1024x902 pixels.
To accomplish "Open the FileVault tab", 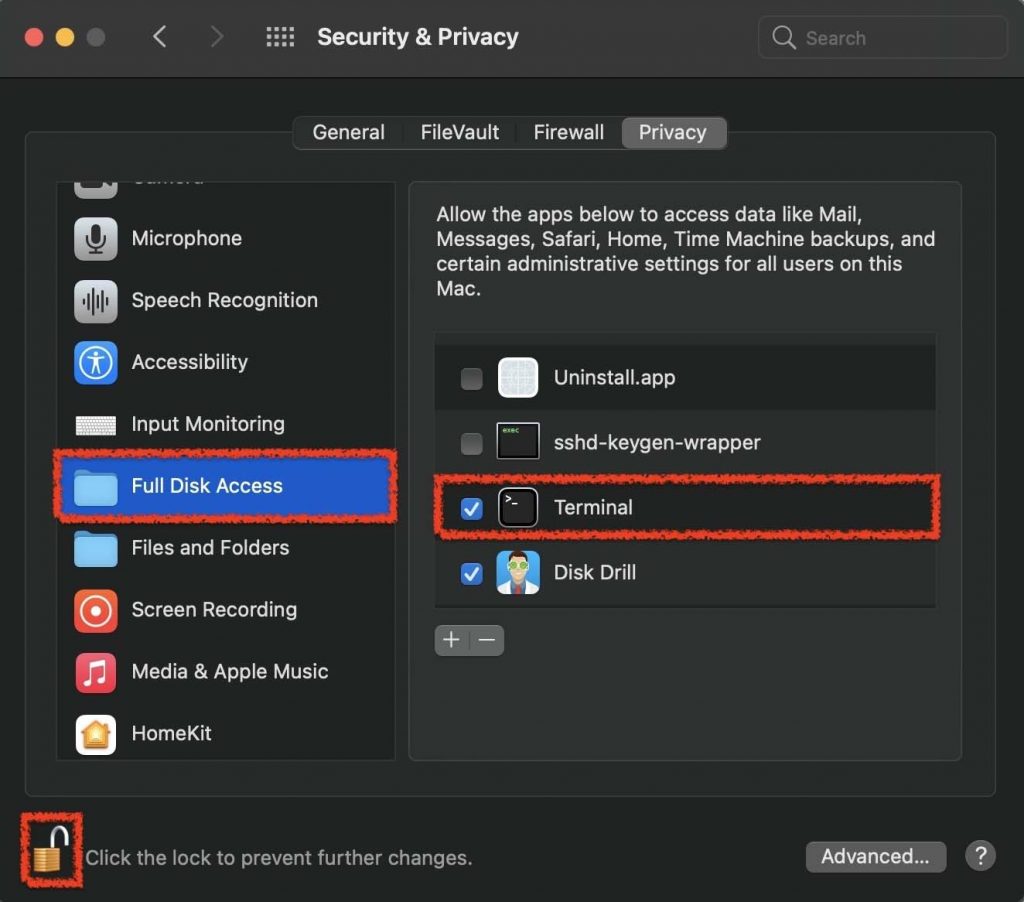I will (459, 132).
